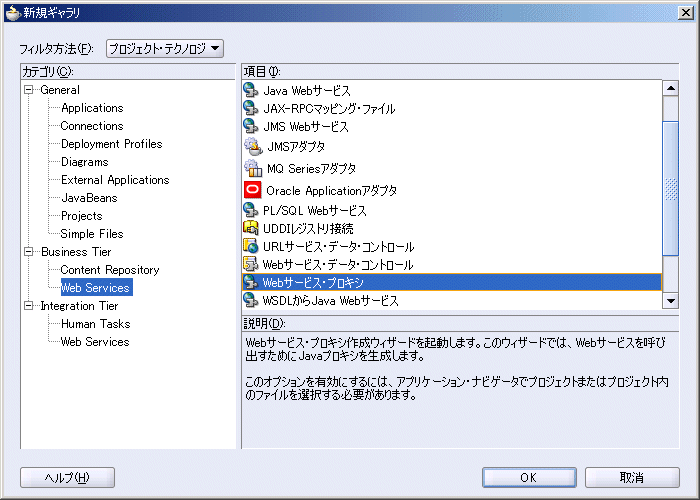
Task: Click the Webサービス・プロキシ icon
Action: tap(250, 282)
